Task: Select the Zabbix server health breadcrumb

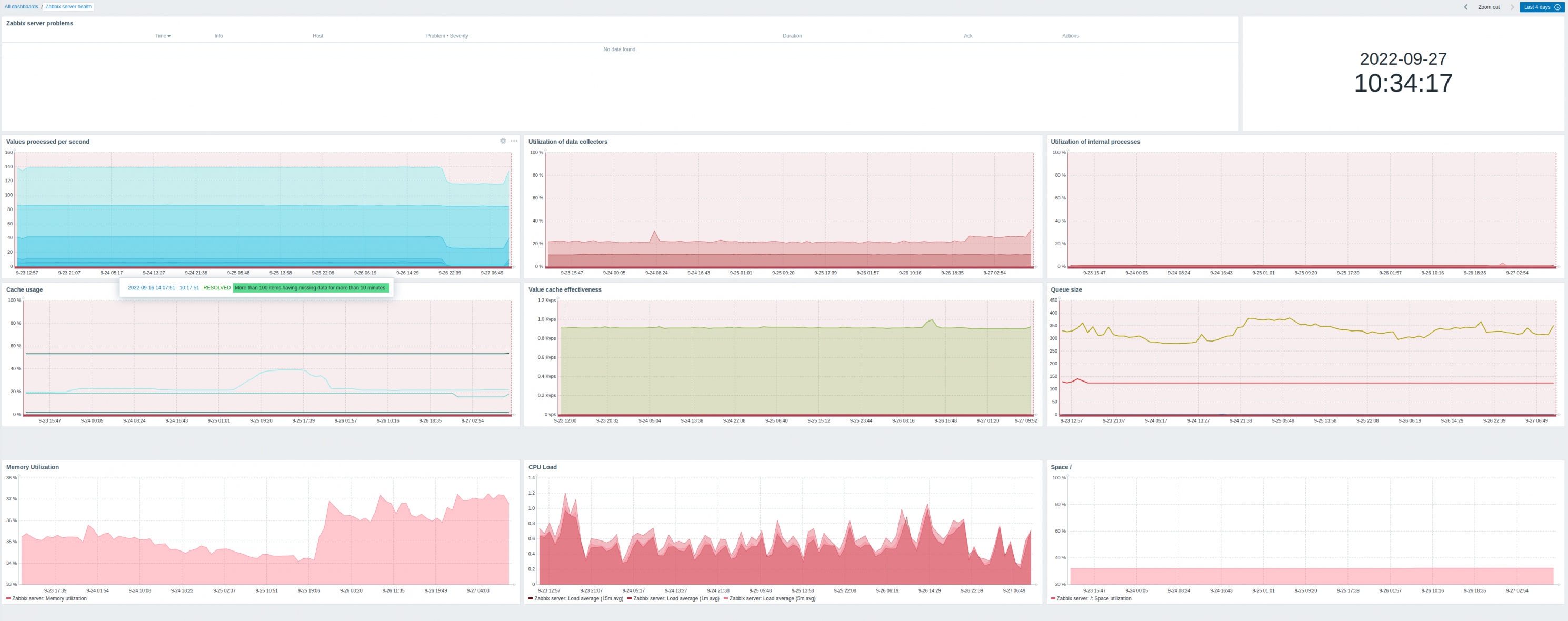Action: (x=68, y=7)
